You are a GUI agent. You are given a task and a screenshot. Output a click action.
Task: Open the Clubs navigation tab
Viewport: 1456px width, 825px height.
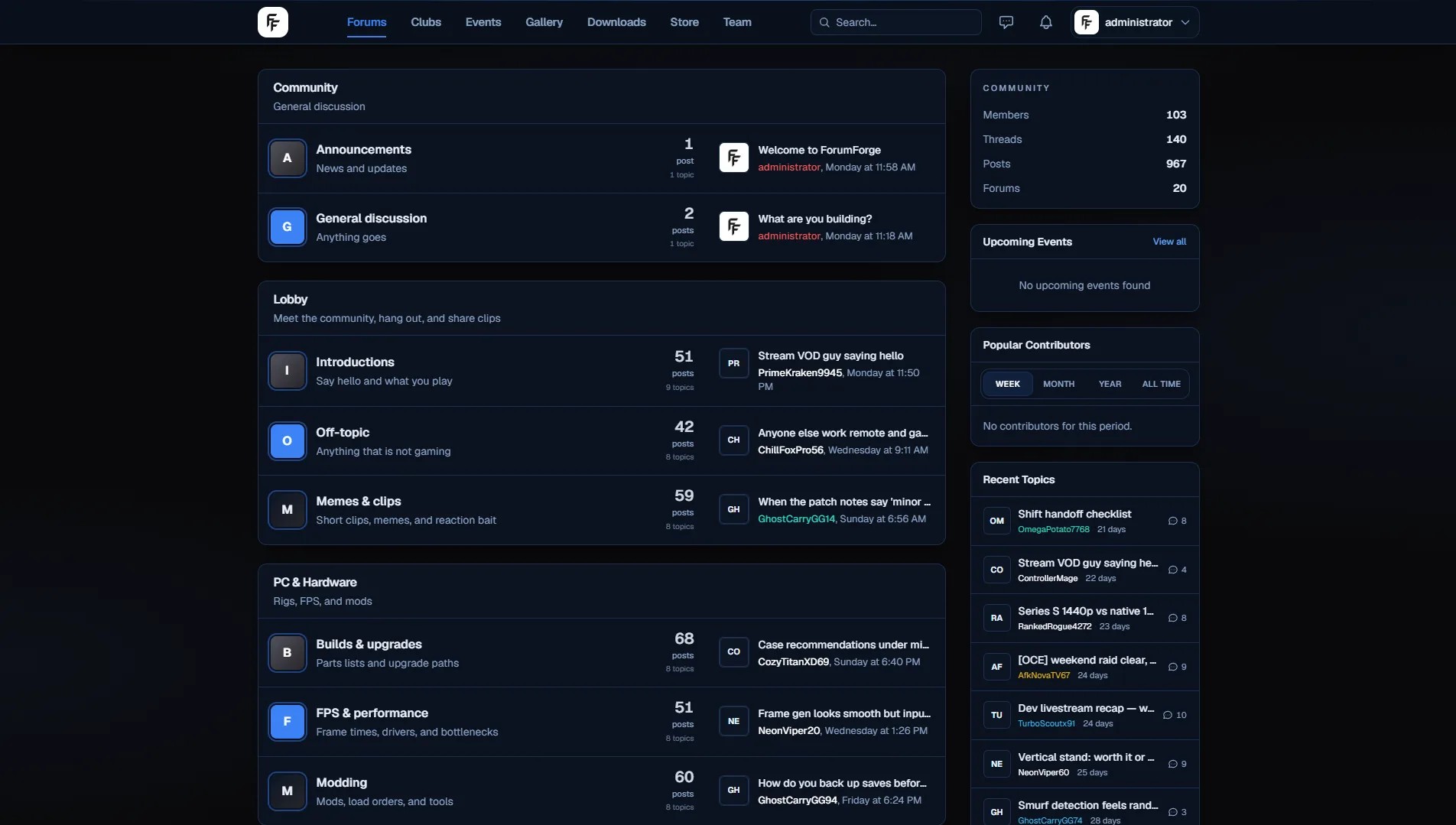click(426, 22)
